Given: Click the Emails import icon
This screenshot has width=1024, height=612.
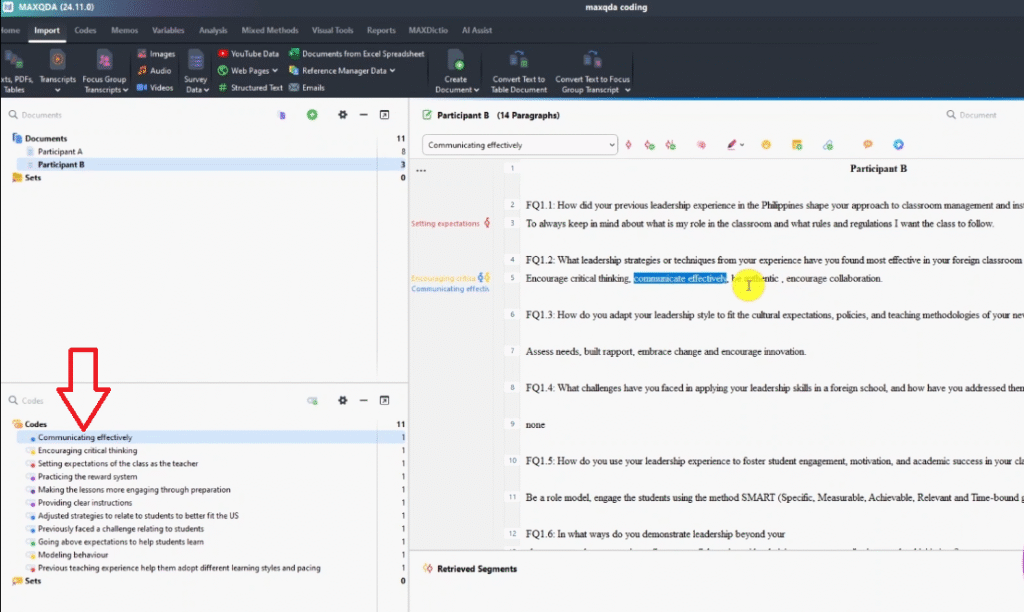Looking at the screenshot, I should (293, 88).
